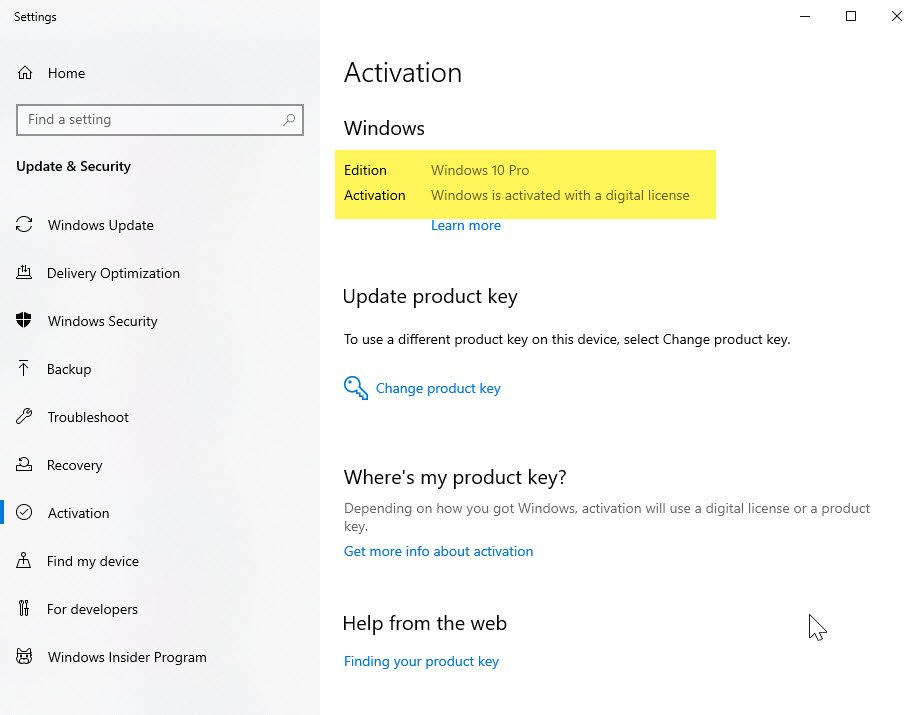Click 'Windows is activated with a digital license' text
The image size is (920, 715).
[560, 195]
